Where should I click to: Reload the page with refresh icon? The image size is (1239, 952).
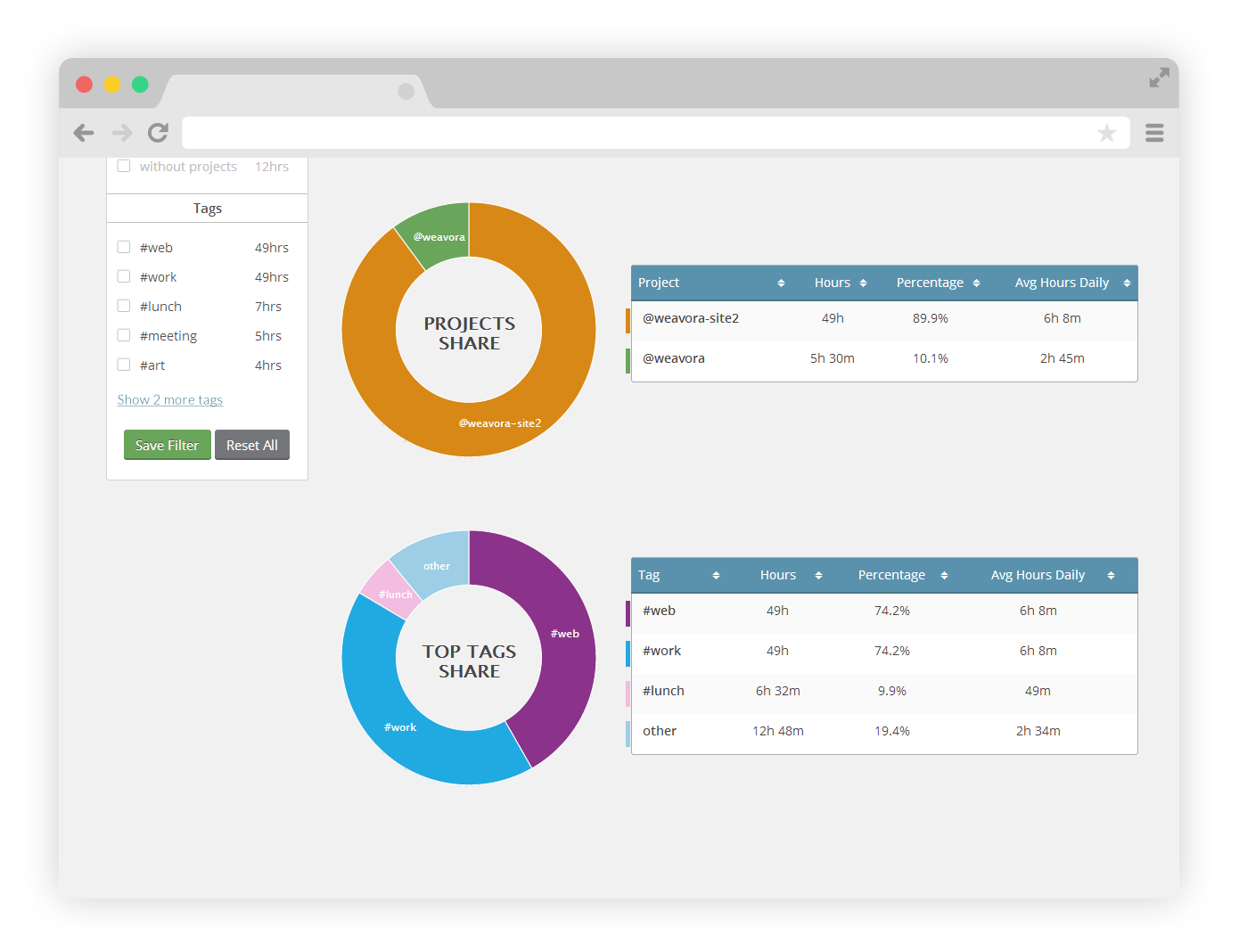(x=159, y=133)
